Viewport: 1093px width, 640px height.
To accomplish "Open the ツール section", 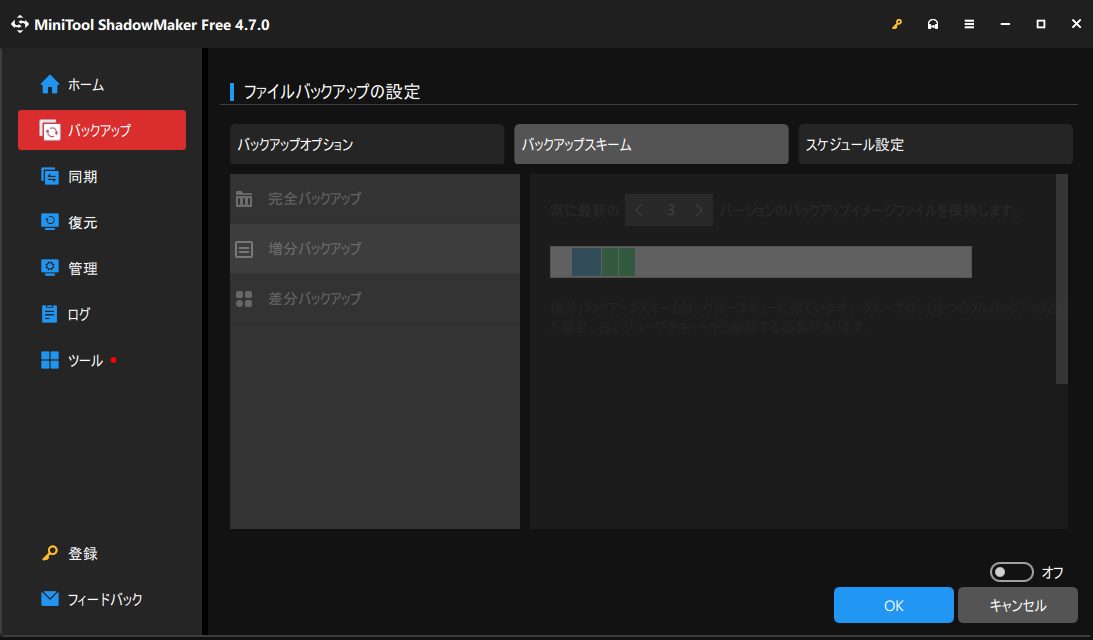I will [102, 360].
